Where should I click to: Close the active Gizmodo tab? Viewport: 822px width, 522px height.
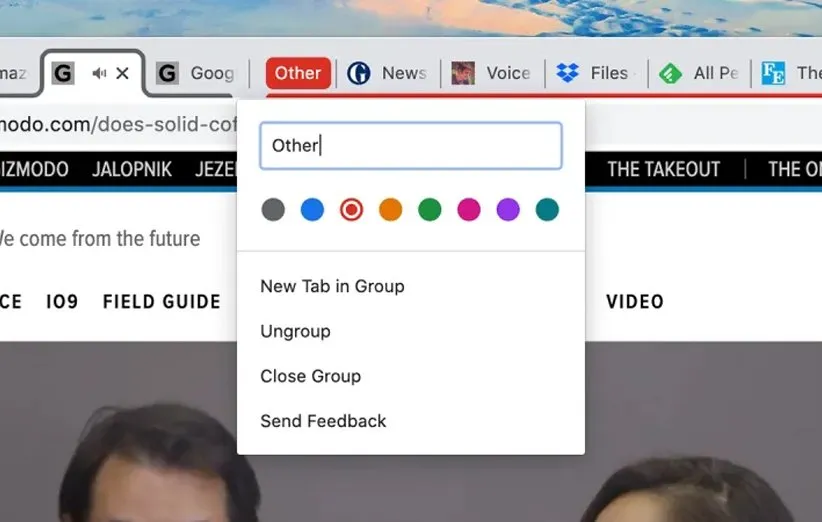click(x=122, y=73)
